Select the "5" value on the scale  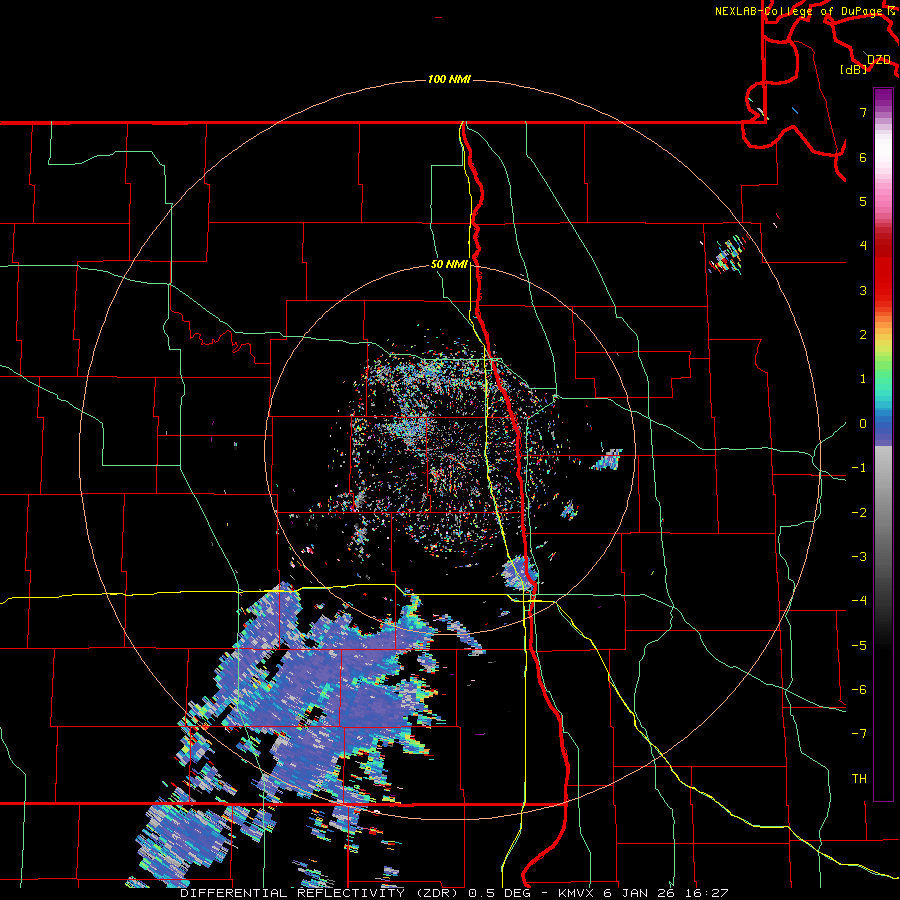[863, 201]
